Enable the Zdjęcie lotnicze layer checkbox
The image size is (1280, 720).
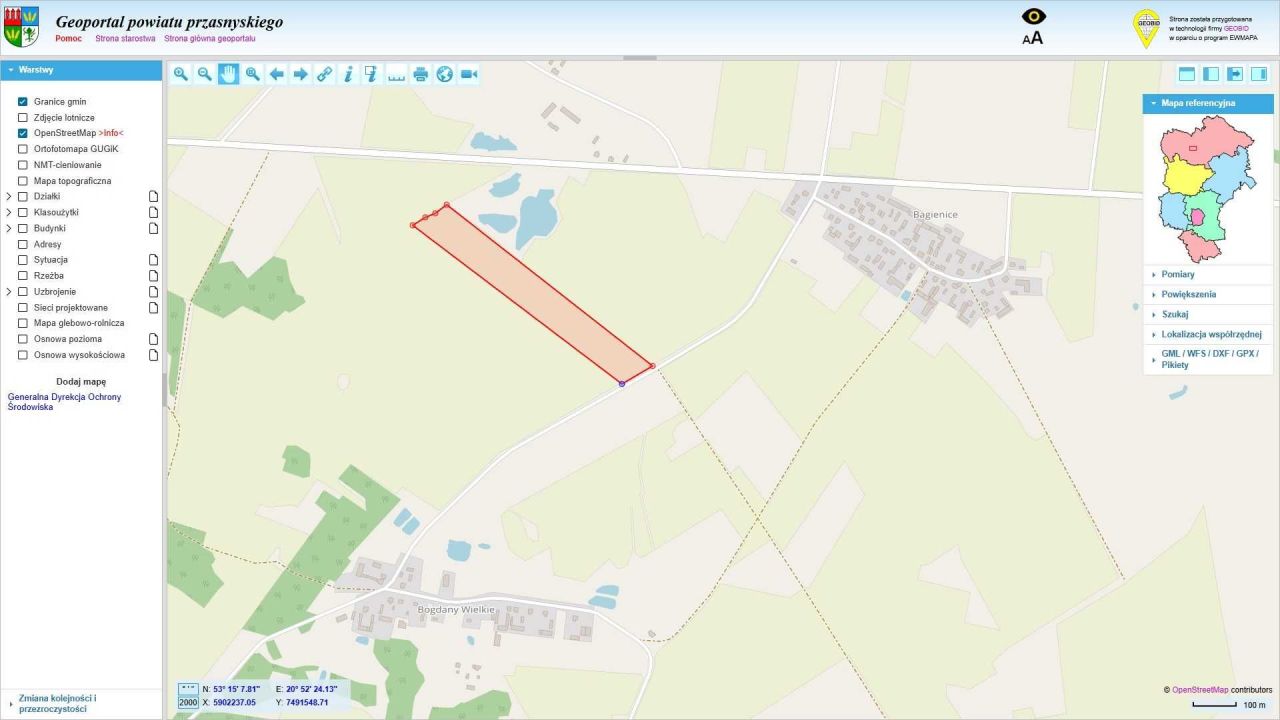(23, 117)
